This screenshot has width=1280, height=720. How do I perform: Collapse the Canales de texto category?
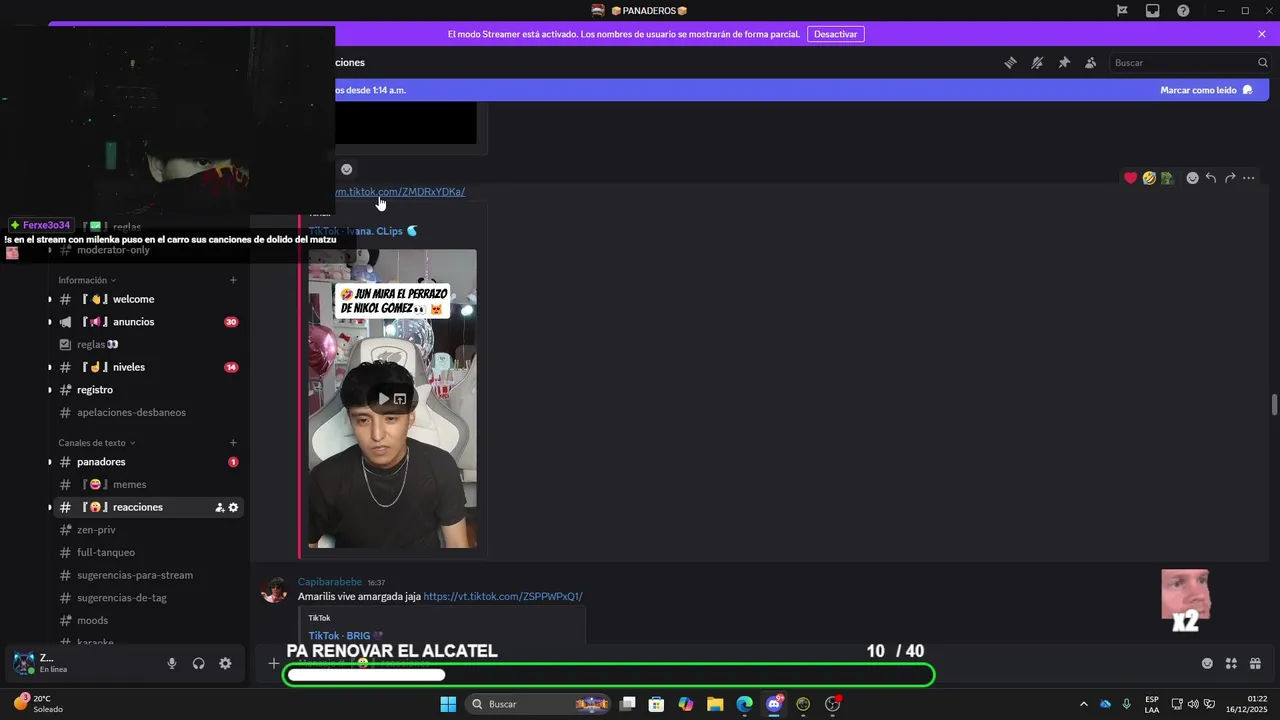click(97, 443)
